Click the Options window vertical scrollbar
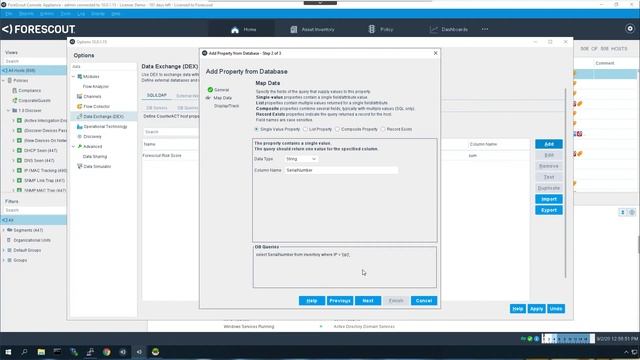Image resolution: width=640 pixels, height=360 pixels. 565,184
